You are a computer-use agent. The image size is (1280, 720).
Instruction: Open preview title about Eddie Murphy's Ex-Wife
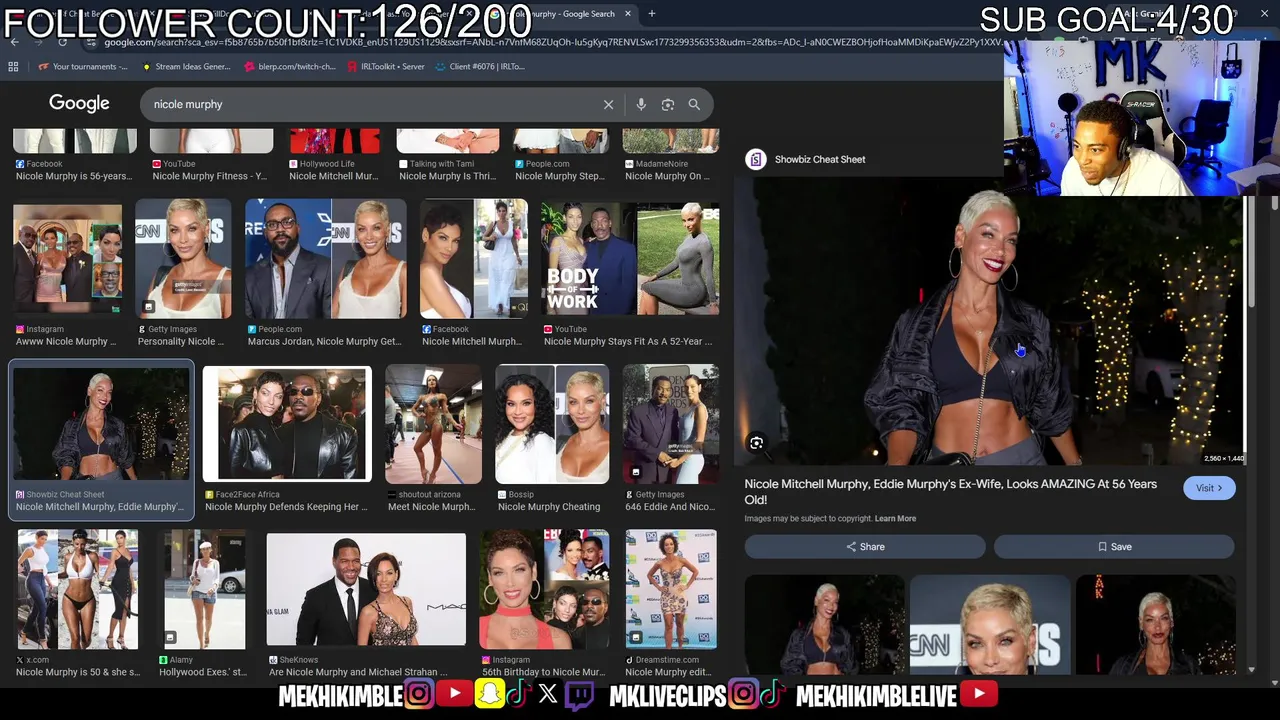click(950, 492)
